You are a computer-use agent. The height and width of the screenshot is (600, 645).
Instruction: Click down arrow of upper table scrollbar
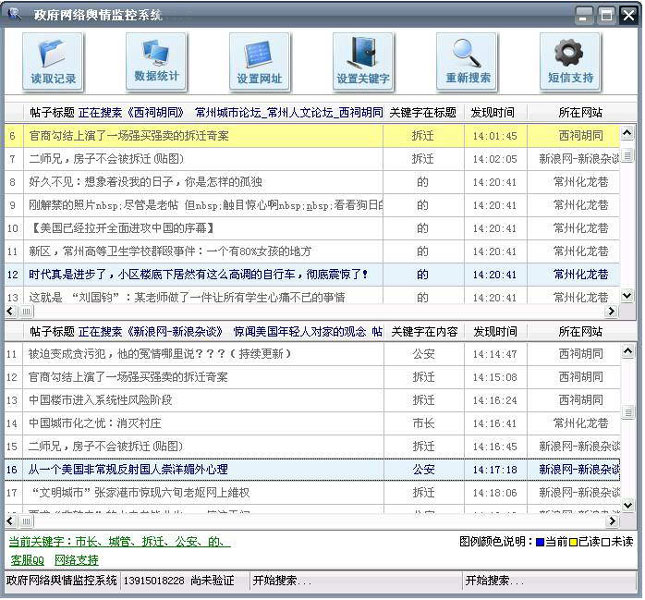tap(627, 295)
